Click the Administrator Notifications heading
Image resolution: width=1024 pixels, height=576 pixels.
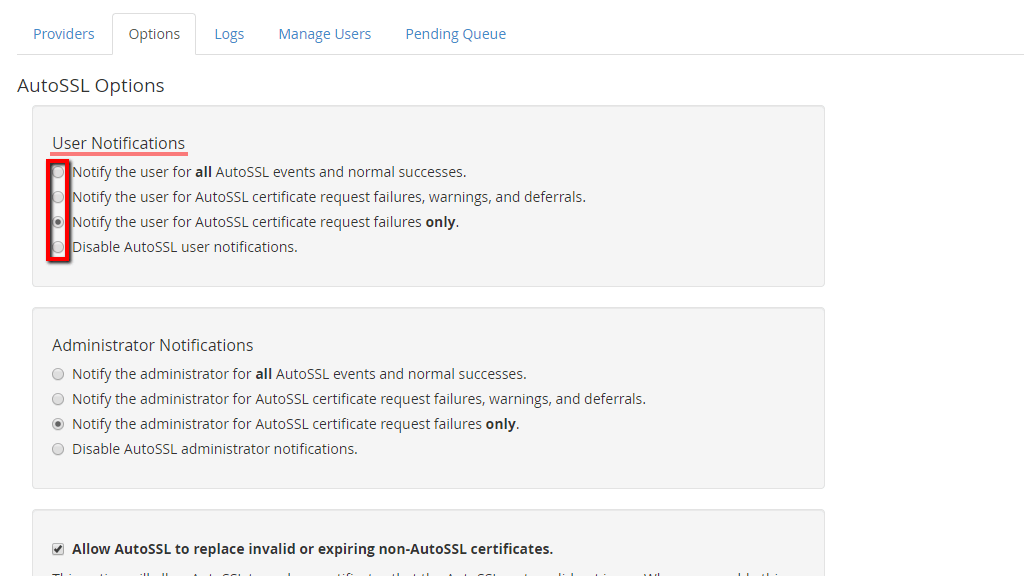coord(152,344)
